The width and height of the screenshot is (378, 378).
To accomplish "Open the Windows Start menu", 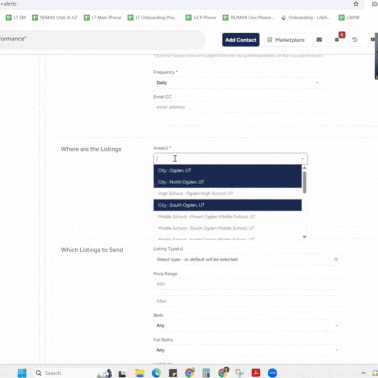I will click(x=22, y=373).
